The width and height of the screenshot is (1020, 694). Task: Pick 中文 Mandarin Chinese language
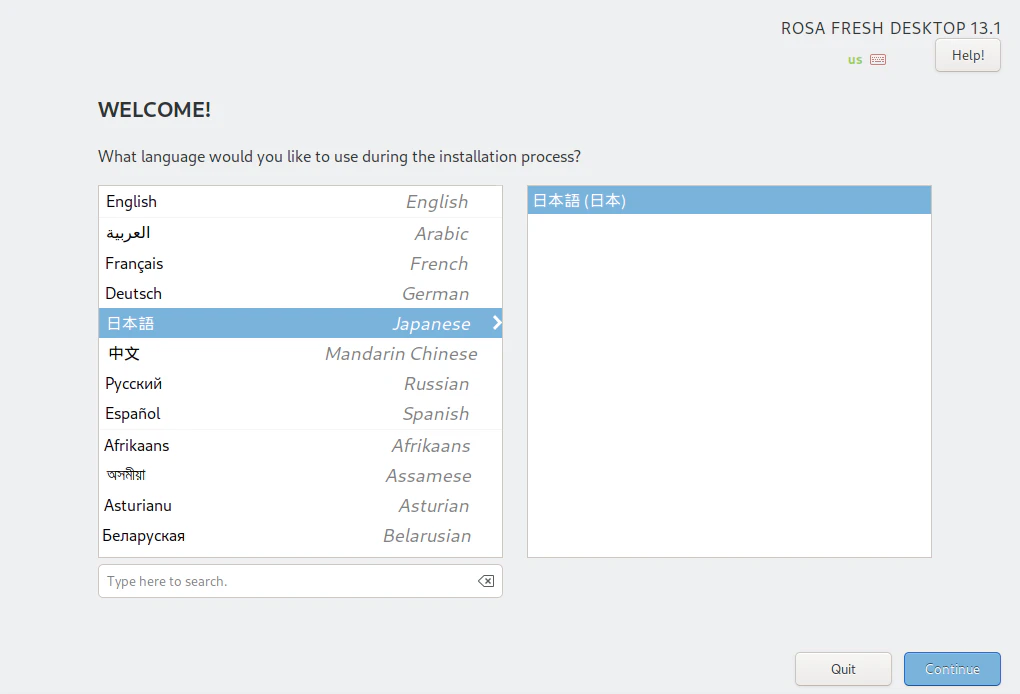pyautogui.click(x=300, y=353)
